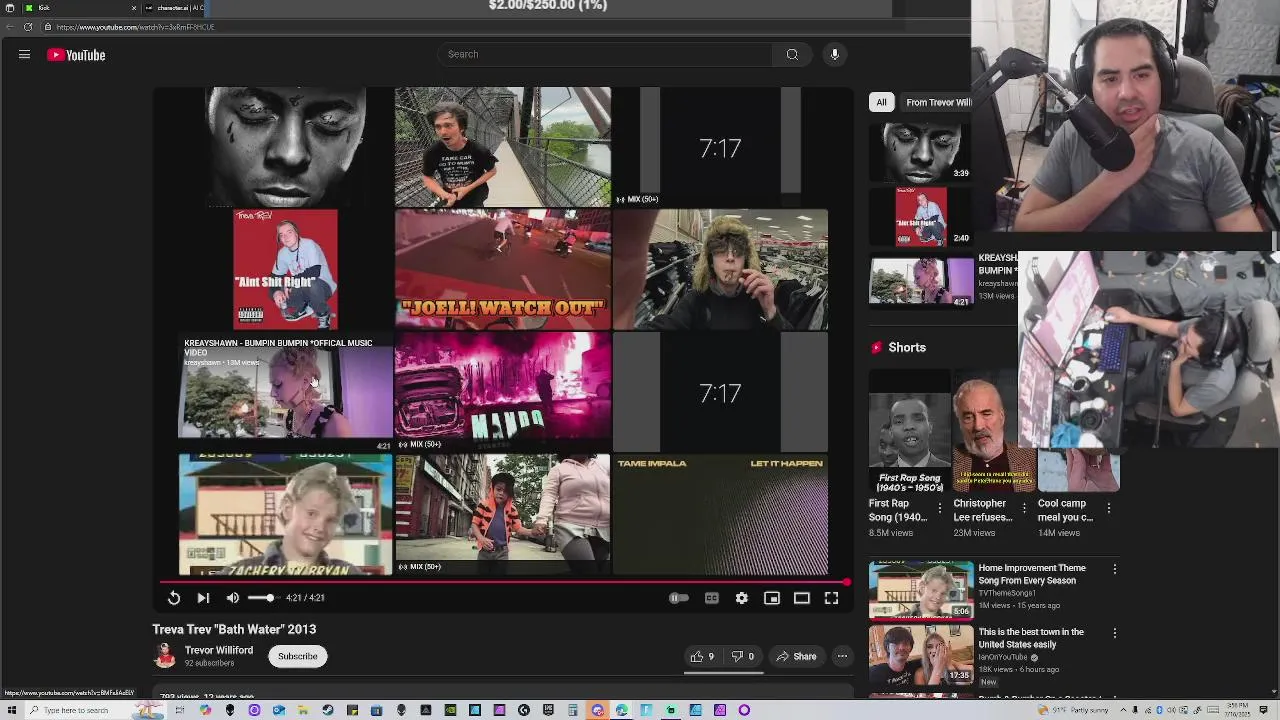Click the video title Treva Trev Bath Water
The height and width of the screenshot is (720, 1280).
234,629
